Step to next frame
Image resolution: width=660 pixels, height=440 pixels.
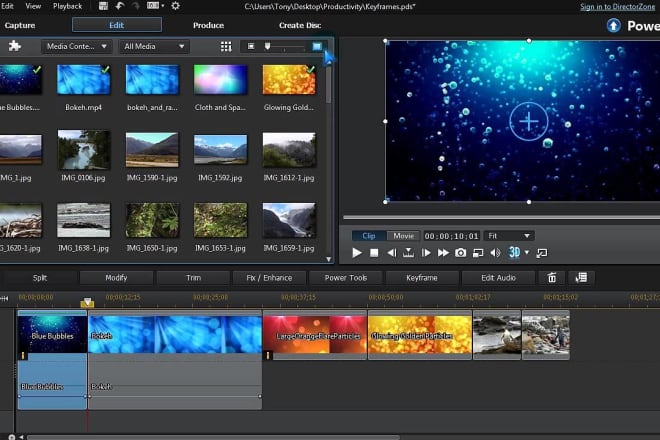tap(426, 253)
